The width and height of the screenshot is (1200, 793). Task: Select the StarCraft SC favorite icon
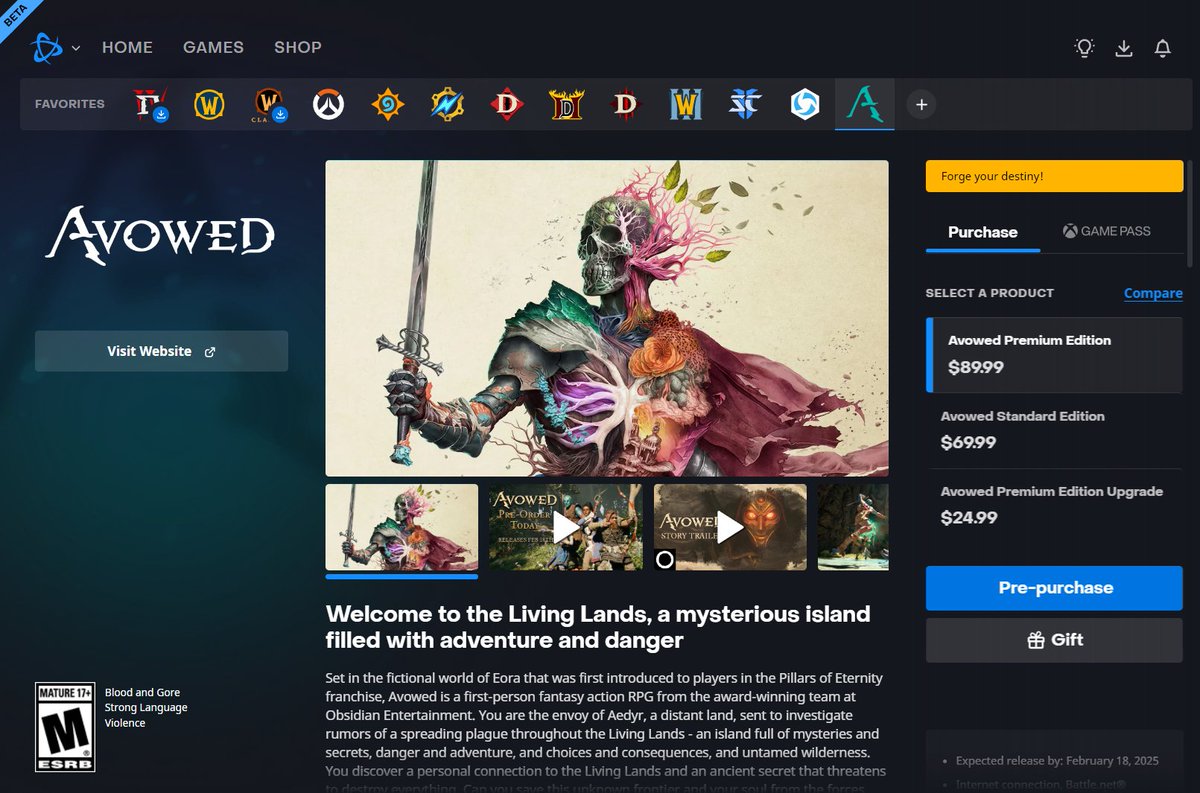point(745,104)
